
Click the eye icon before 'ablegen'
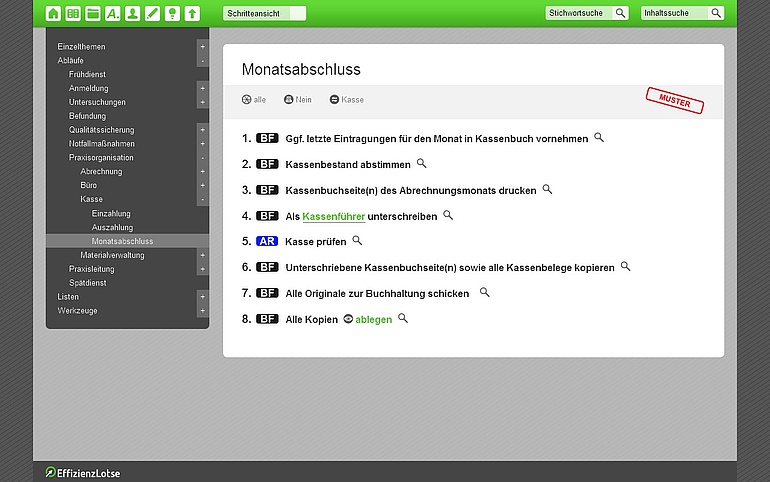click(x=348, y=319)
